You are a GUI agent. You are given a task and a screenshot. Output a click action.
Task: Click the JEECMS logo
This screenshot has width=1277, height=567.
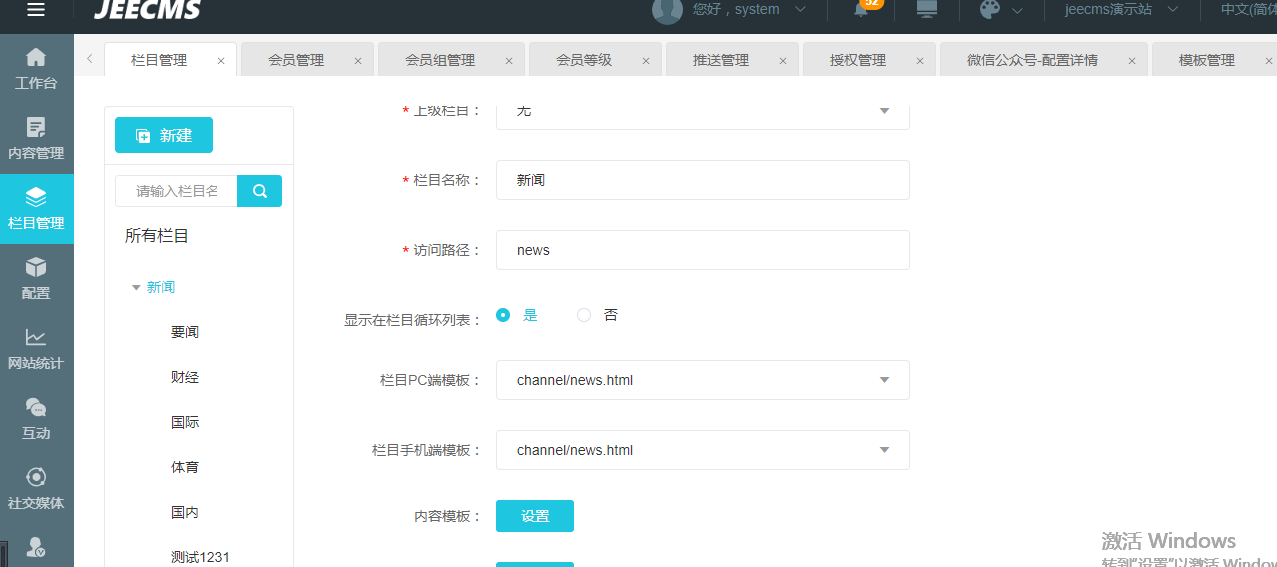(x=147, y=10)
